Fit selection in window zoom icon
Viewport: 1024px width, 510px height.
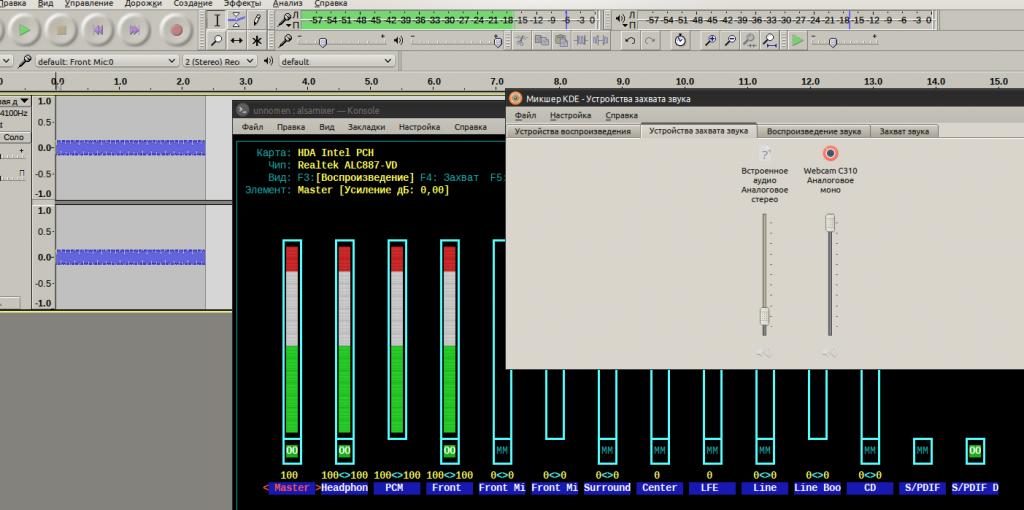coord(750,40)
